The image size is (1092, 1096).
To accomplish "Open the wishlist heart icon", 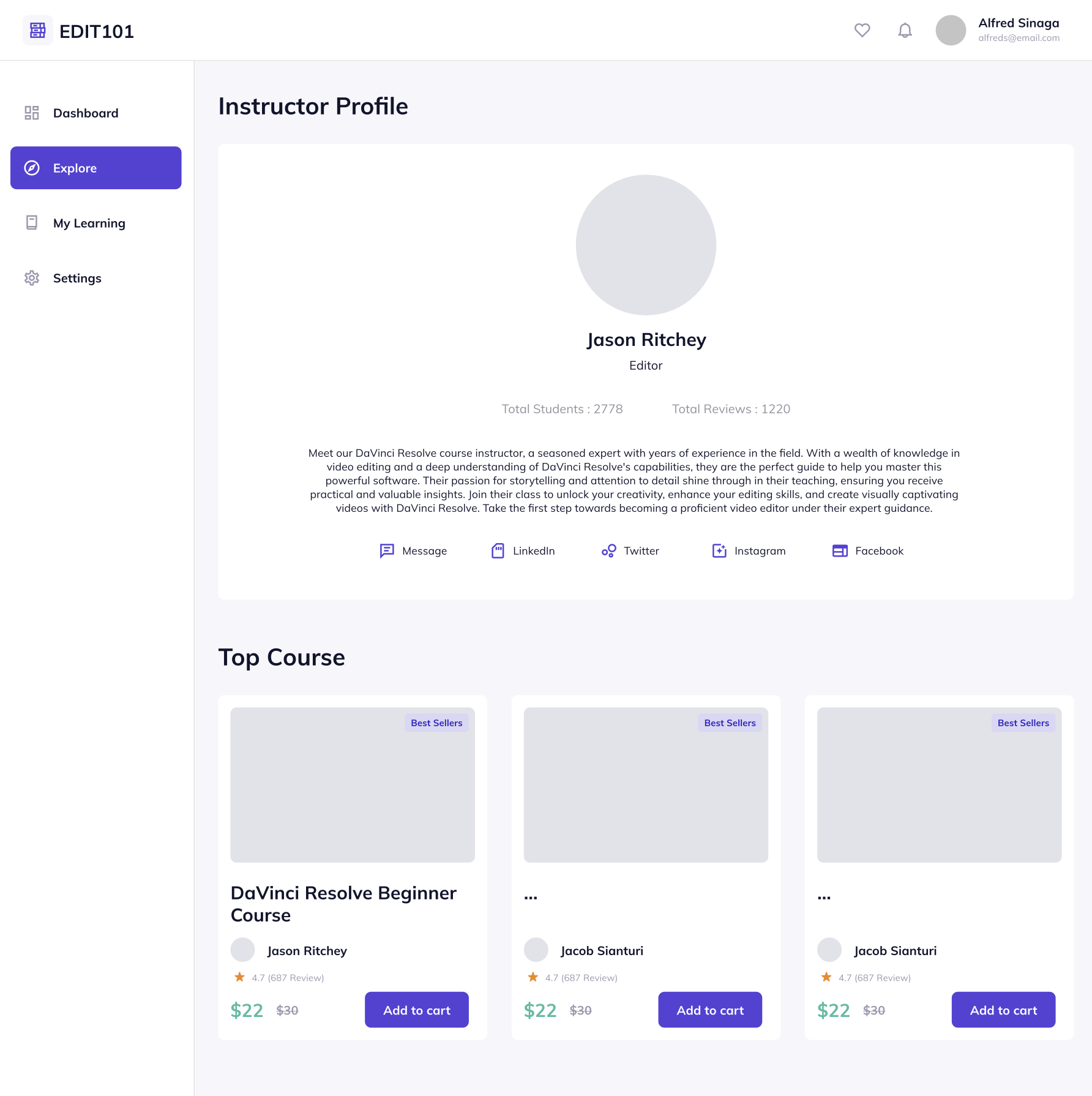I will (862, 30).
